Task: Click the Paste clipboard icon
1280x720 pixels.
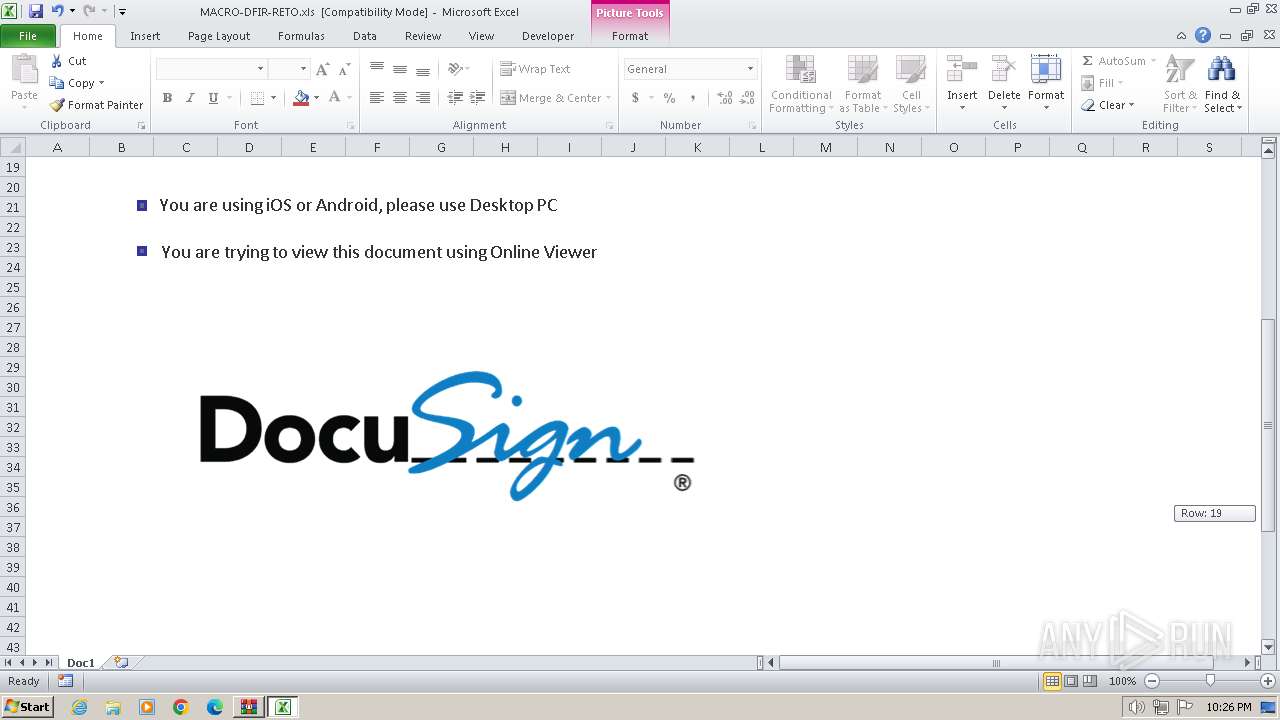Action: pos(24,70)
